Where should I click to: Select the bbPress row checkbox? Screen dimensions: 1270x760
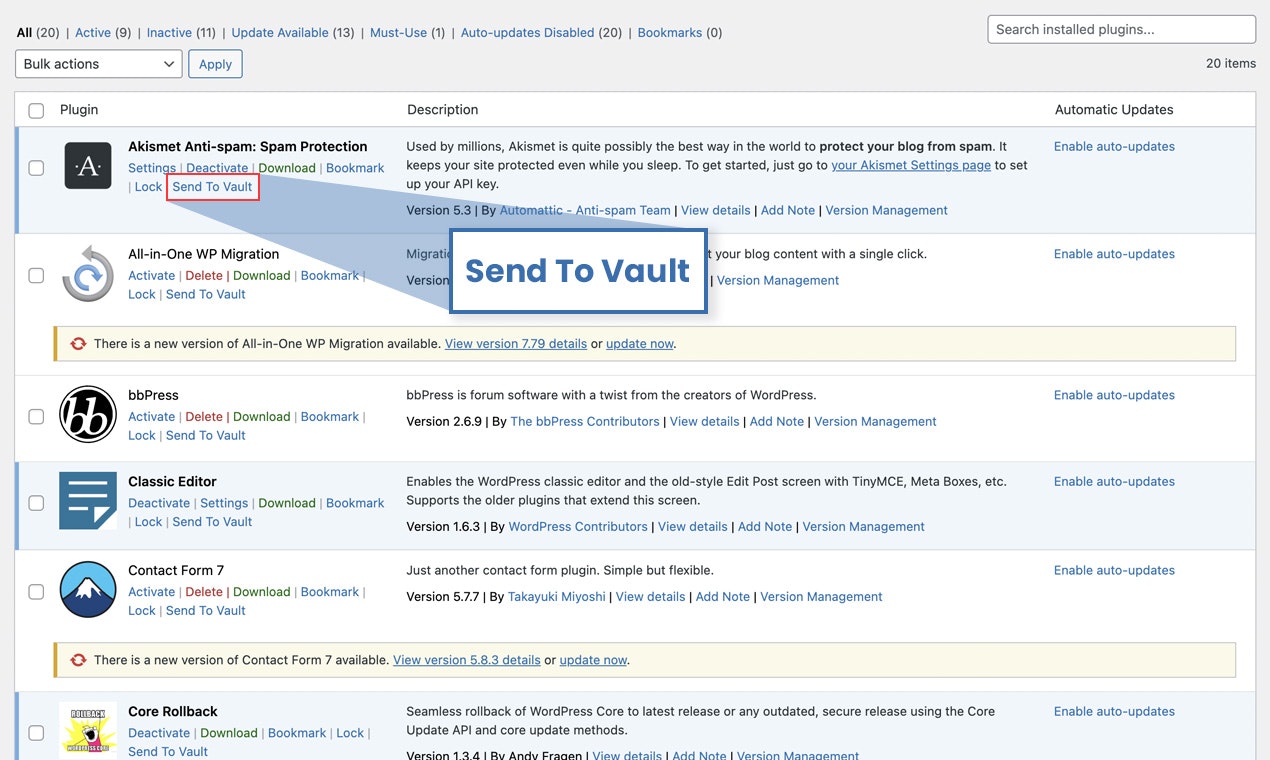36,416
